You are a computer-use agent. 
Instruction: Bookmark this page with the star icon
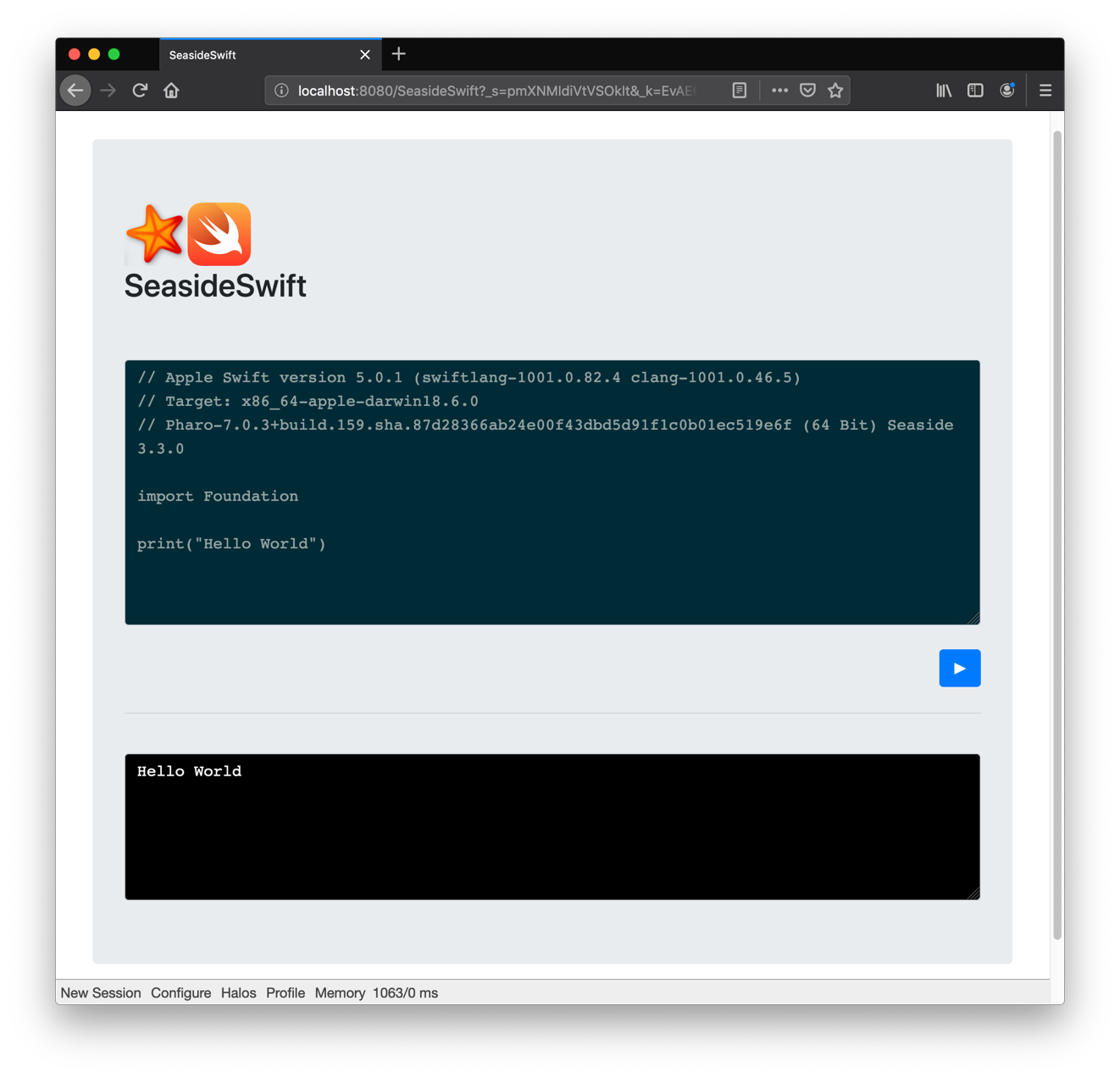click(835, 91)
